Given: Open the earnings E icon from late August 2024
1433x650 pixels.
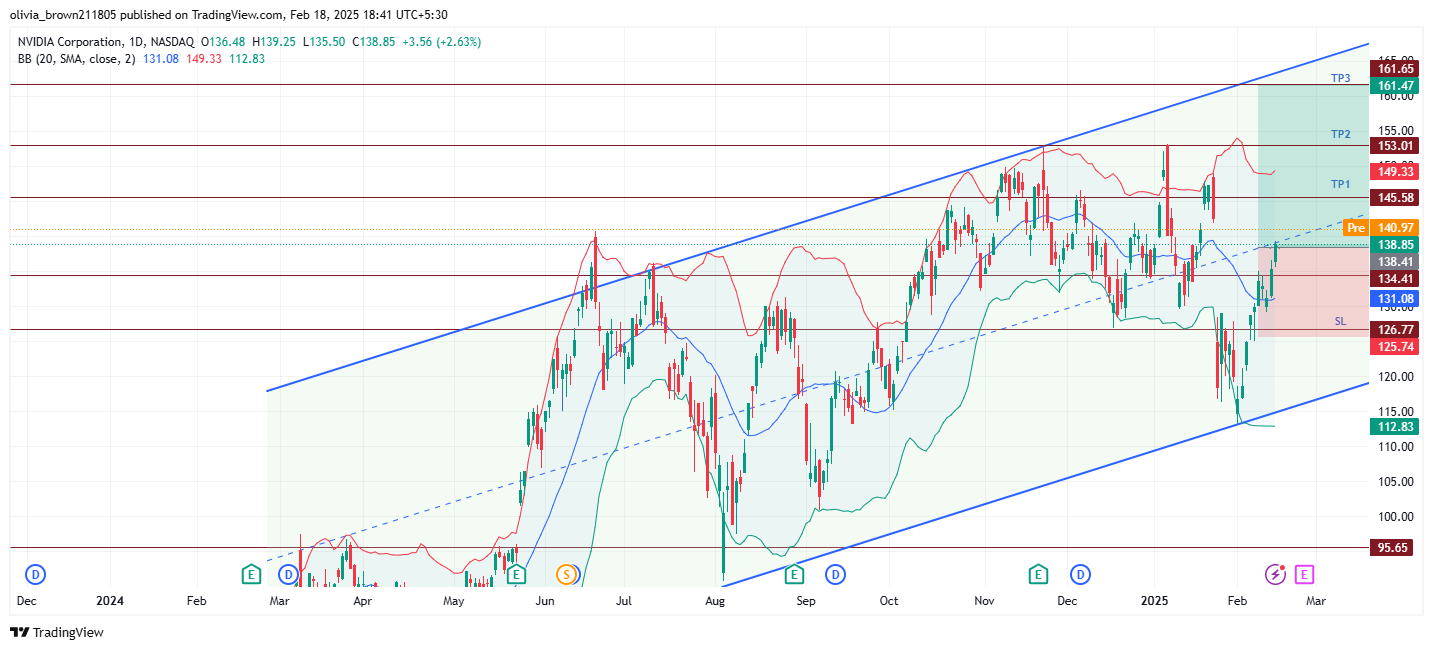Looking at the screenshot, I should [x=794, y=574].
